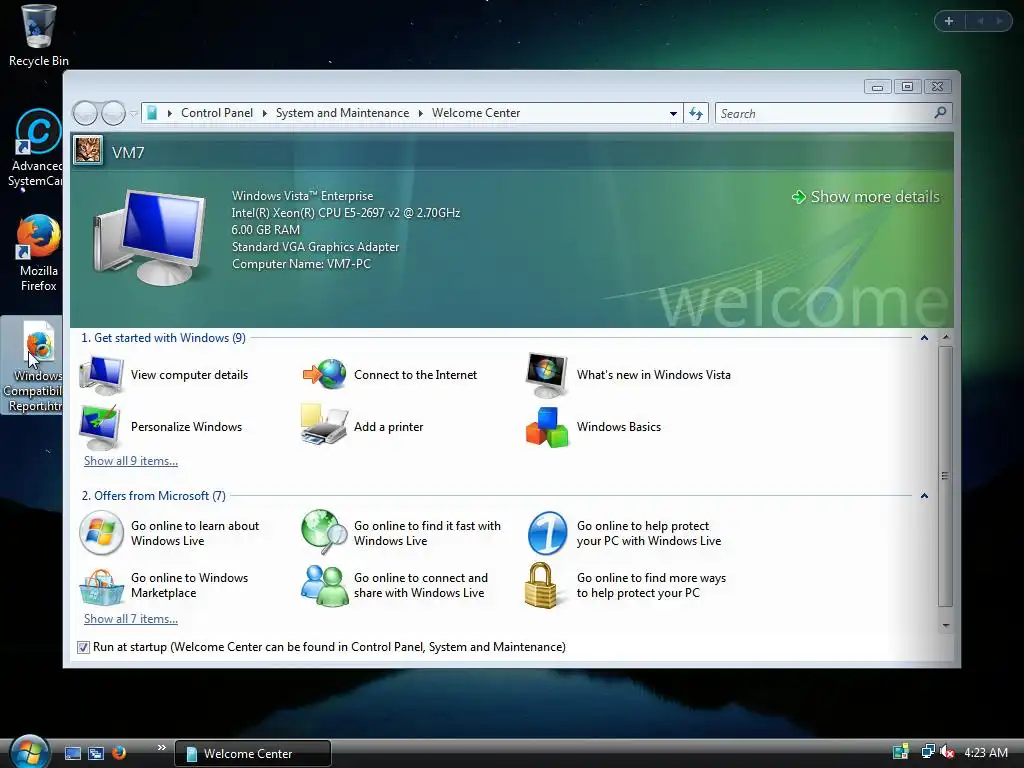This screenshot has width=1024, height=768.
Task: Select the Mozilla Firefox desktop shortcut
Action: tap(38, 253)
